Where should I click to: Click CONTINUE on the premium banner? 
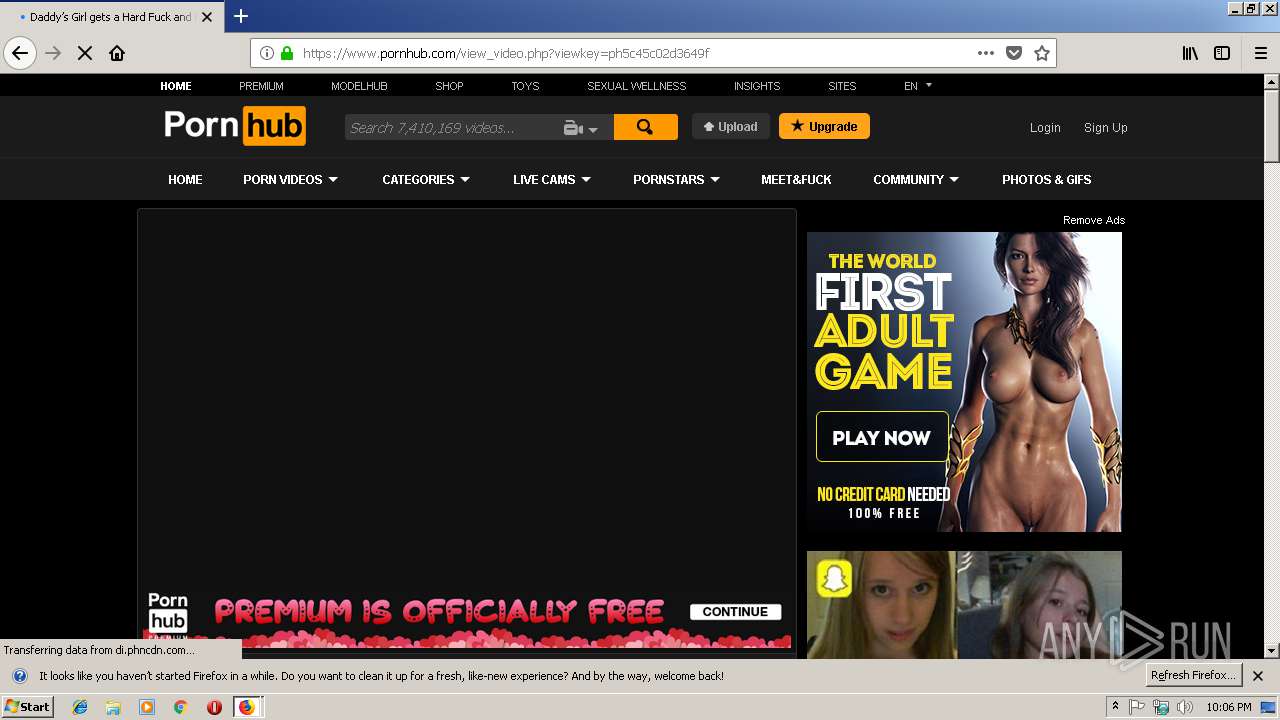[x=735, y=612]
